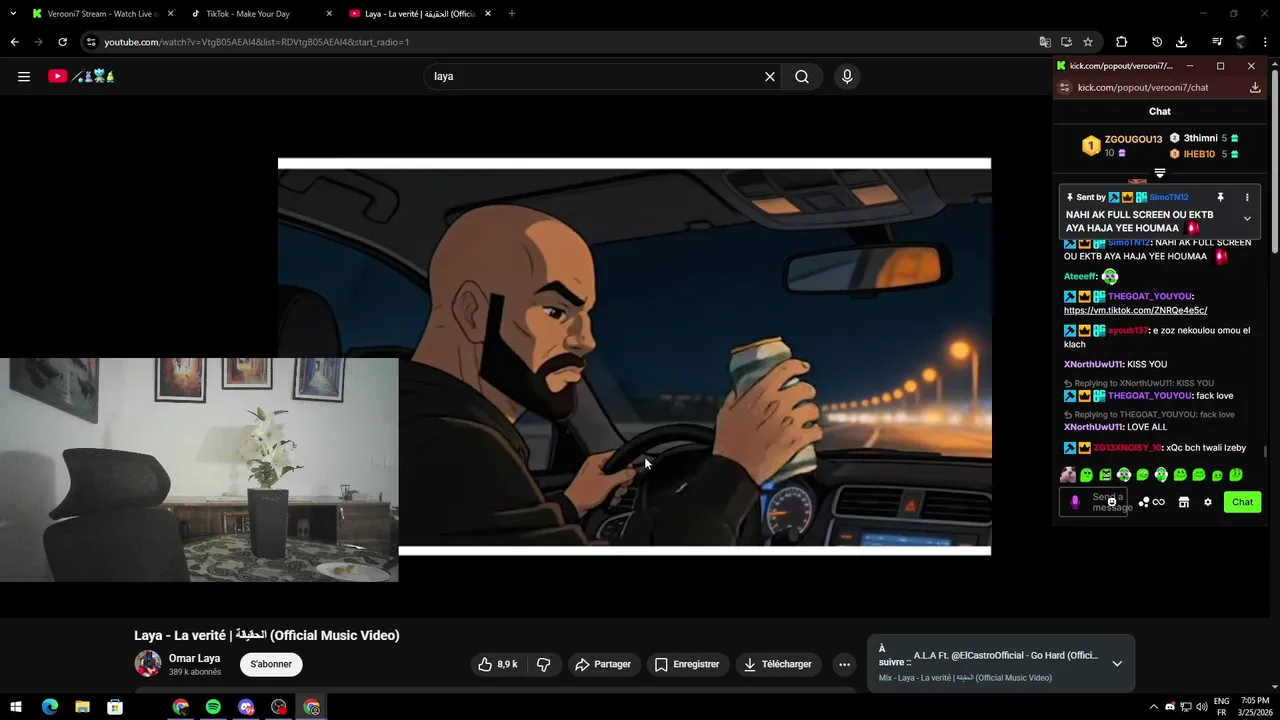Image resolution: width=1280 pixels, height=720 pixels.
Task: Bookmark this page with the star icon
Action: coord(1088,42)
